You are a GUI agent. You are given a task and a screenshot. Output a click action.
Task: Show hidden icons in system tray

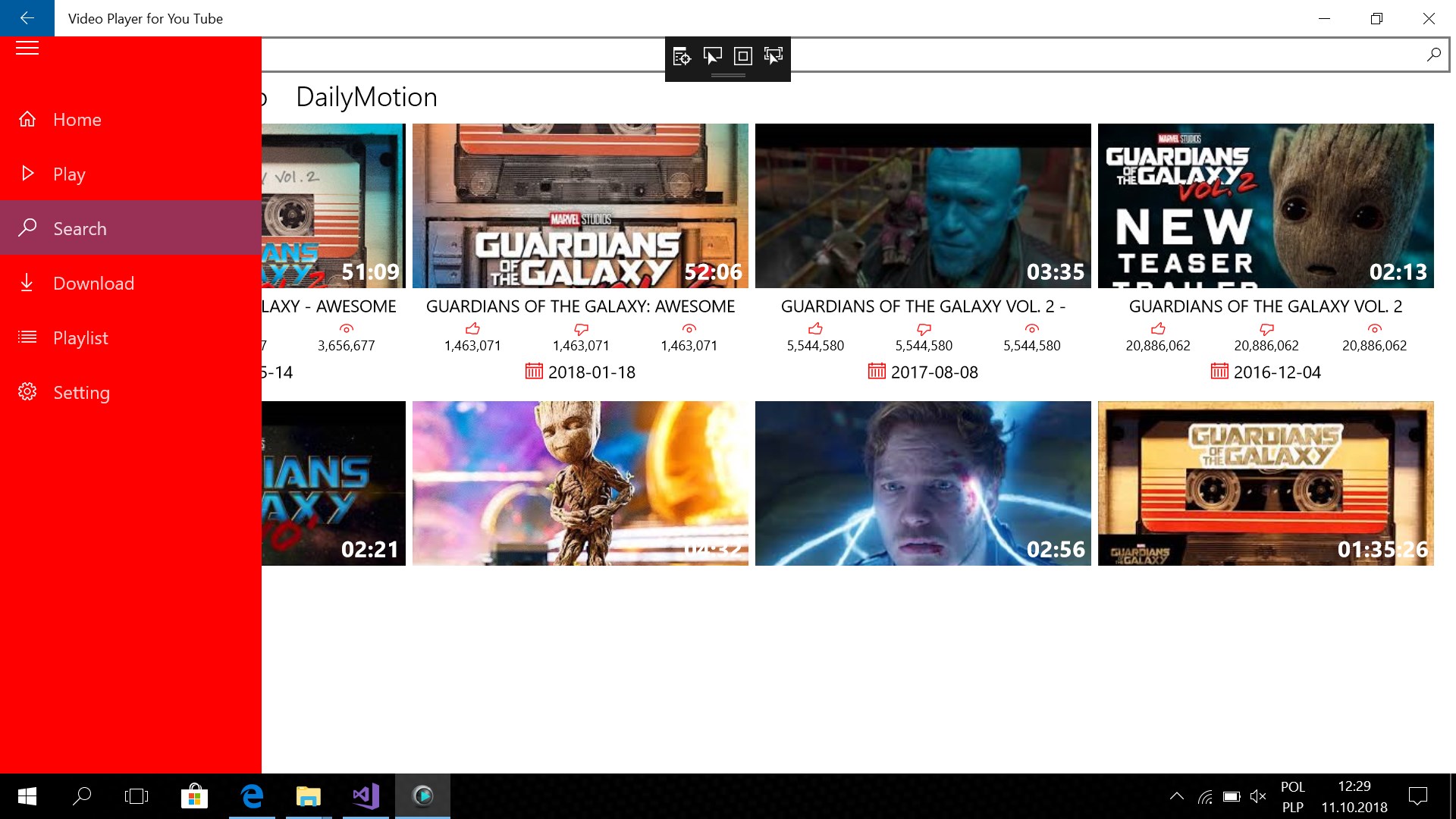[1176, 796]
